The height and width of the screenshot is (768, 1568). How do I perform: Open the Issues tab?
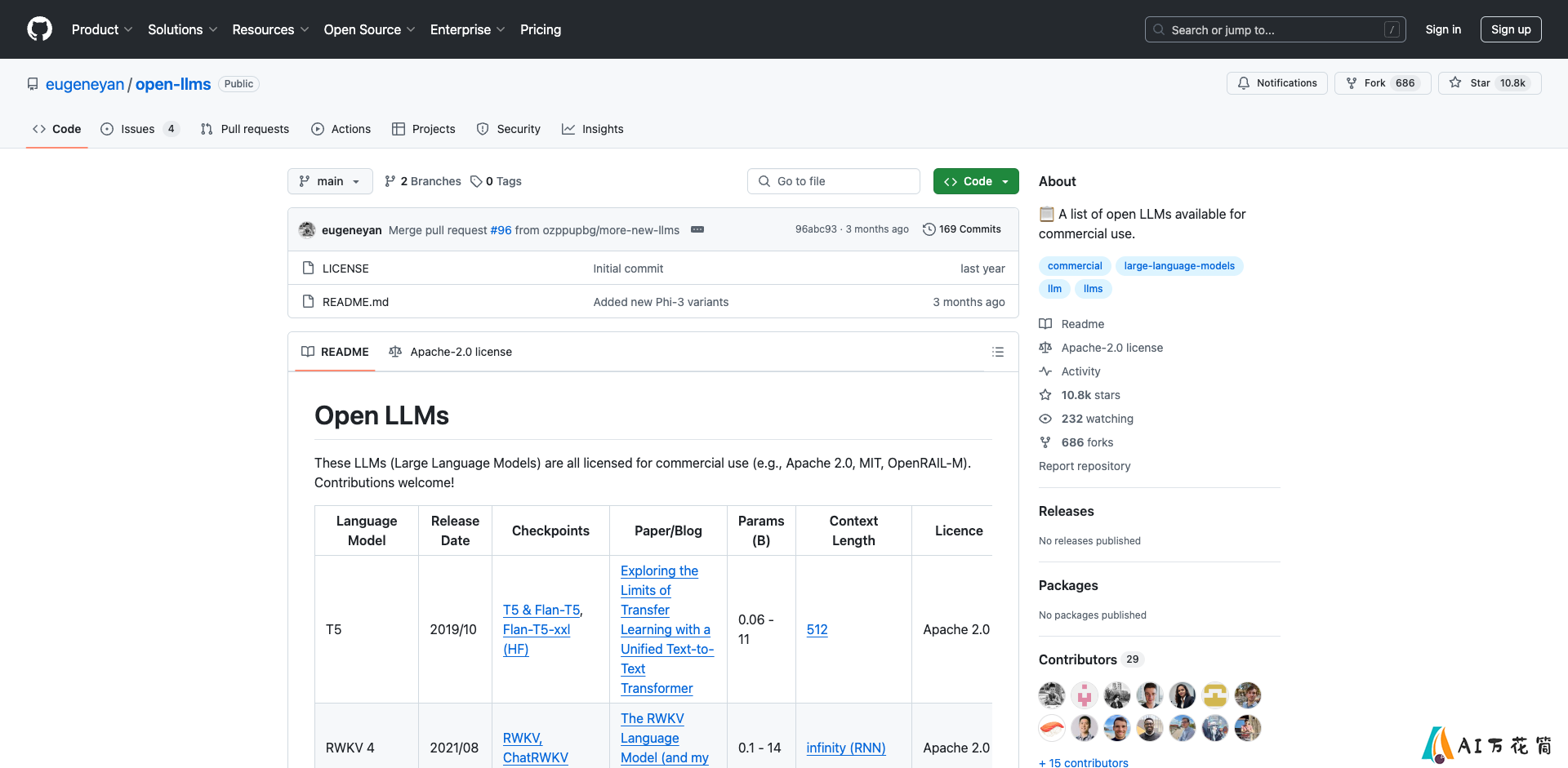point(140,129)
